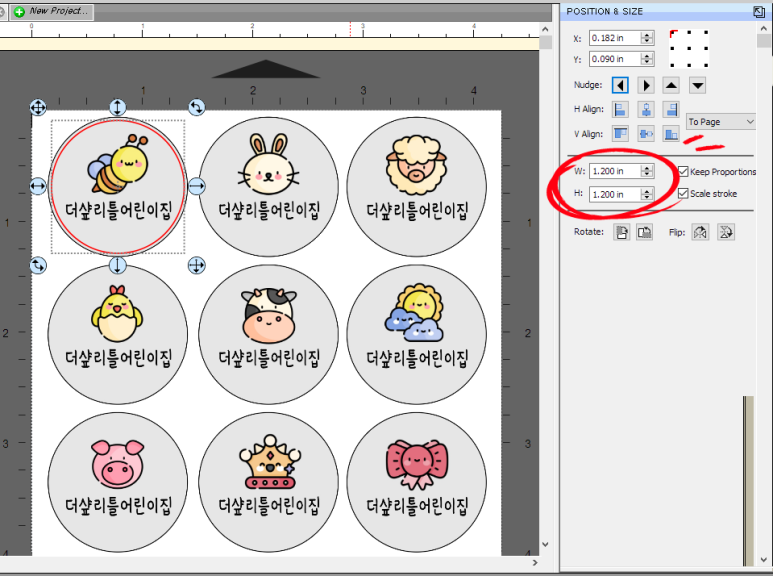
Task: Open the New Project tab
Action: point(52,11)
